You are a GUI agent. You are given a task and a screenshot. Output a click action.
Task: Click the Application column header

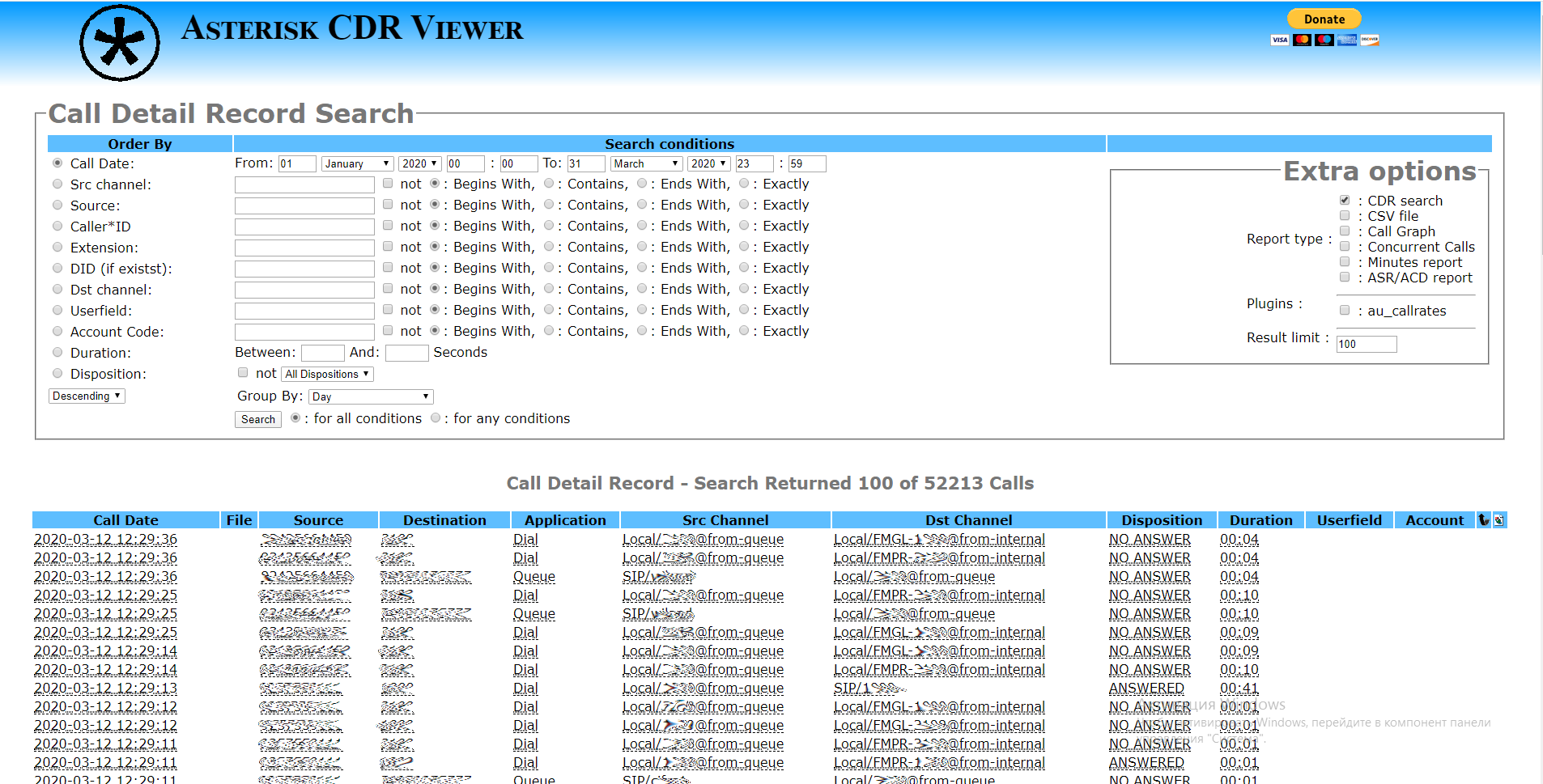(x=565, y=520)
